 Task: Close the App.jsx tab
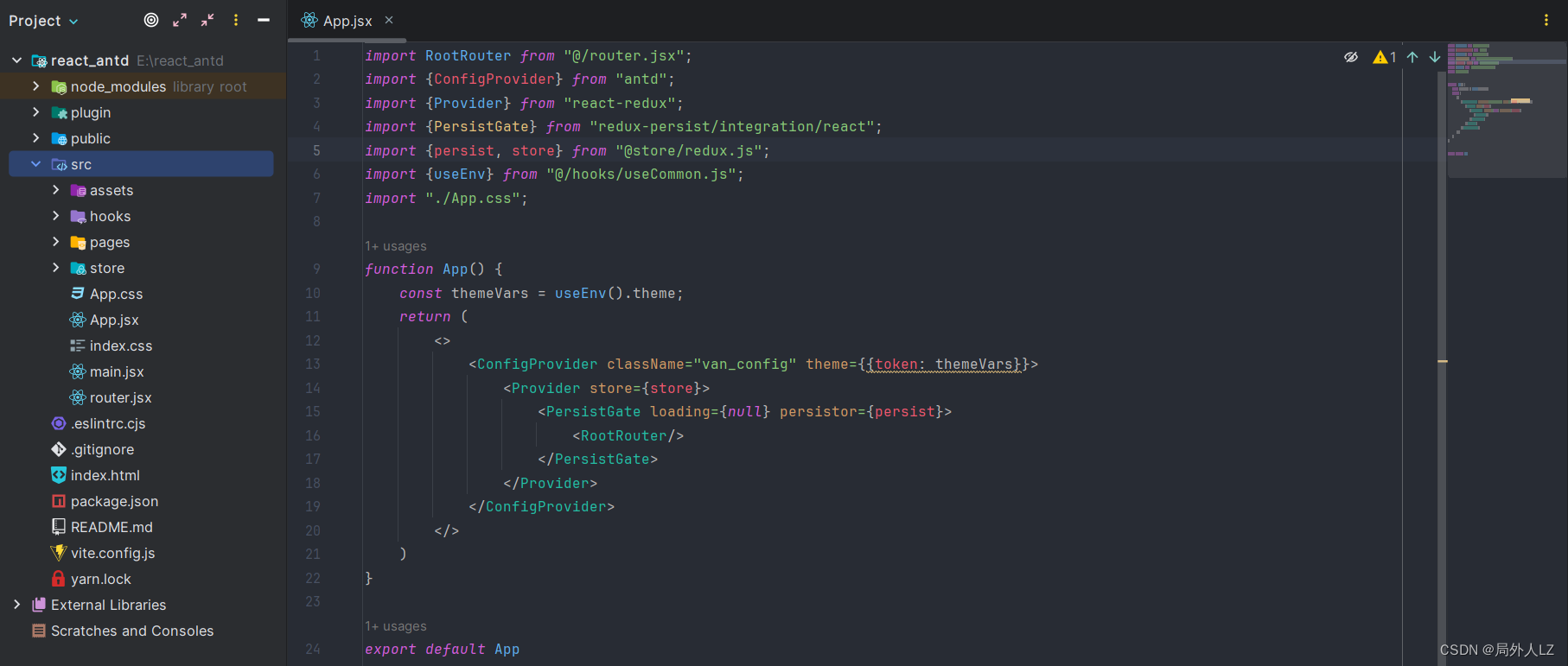[389, 20]
